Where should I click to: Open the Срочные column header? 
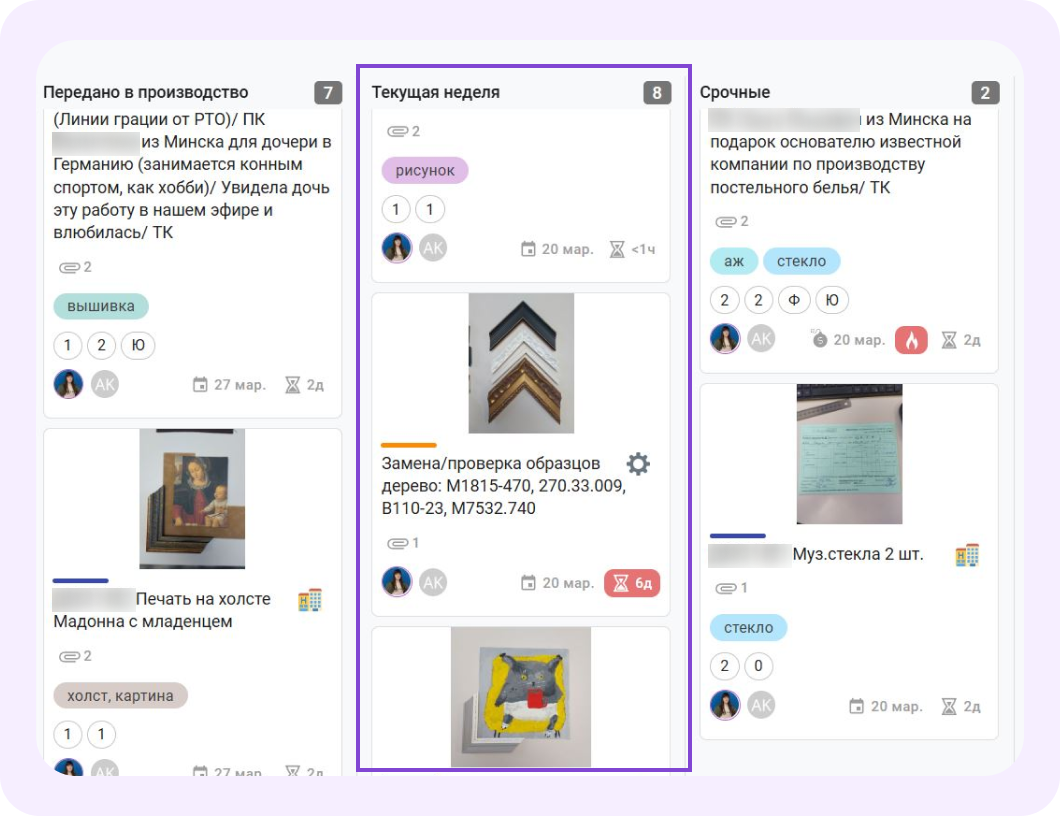[x=735, y=93]
